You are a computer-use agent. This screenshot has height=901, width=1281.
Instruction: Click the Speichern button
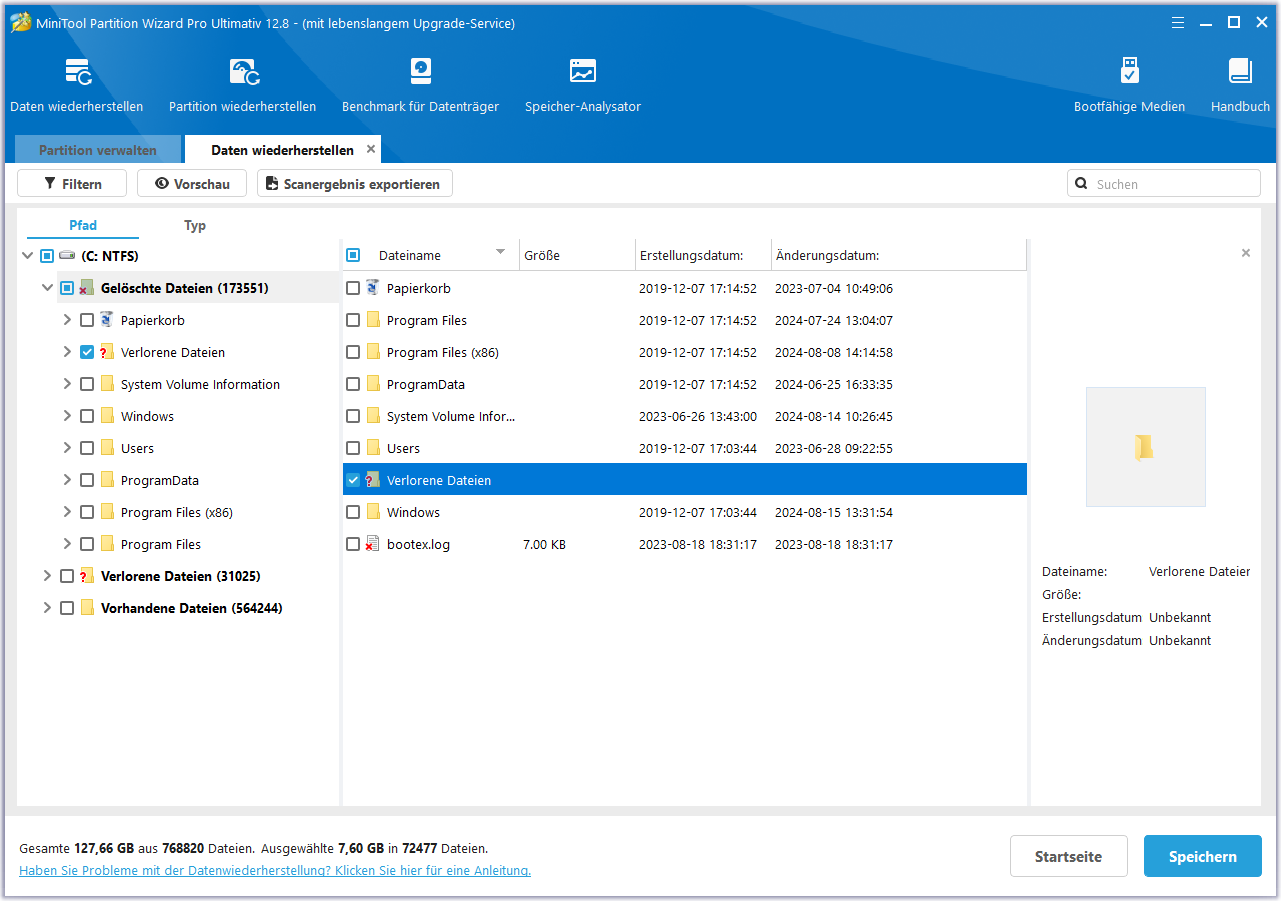click(1203, 856)
